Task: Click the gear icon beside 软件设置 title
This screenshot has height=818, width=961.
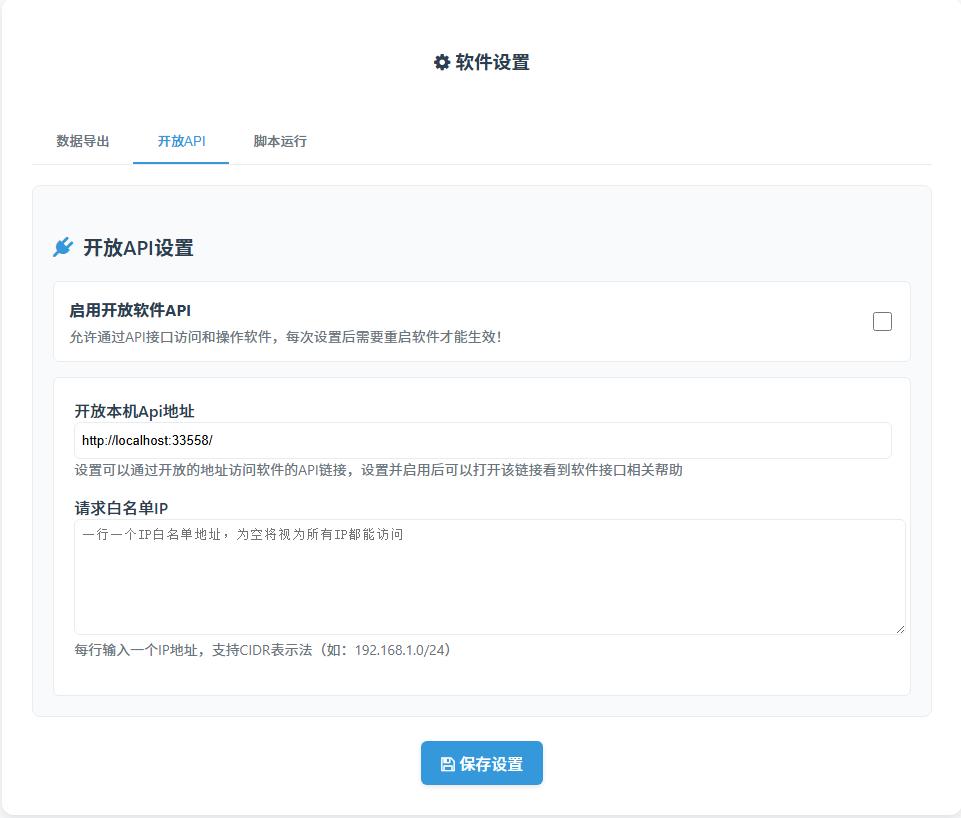Action: point(441,62)
